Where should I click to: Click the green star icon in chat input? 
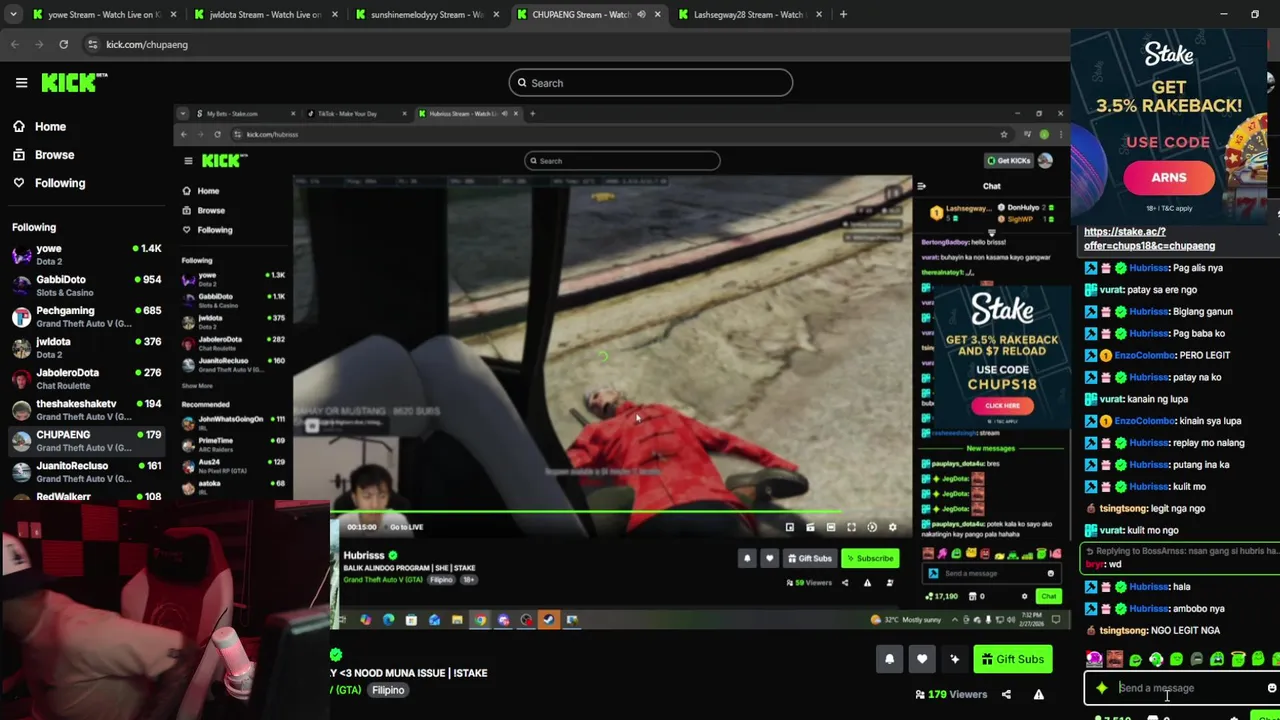coord(1101,688)
